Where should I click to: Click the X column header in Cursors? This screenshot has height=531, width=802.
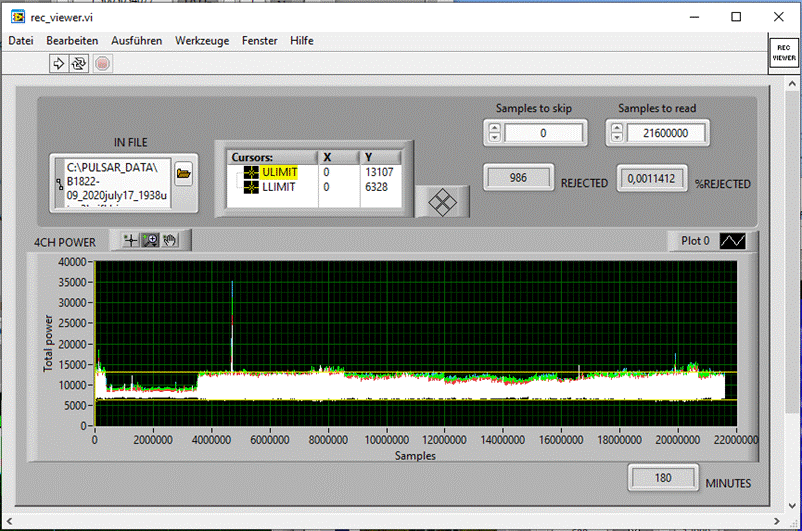pos(338,157)
